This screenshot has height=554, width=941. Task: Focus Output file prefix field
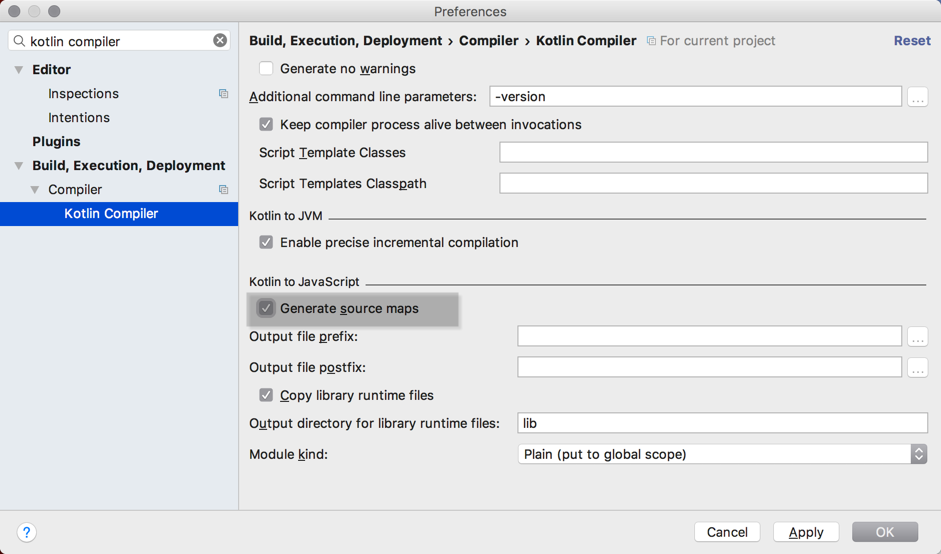click(709, 336)
